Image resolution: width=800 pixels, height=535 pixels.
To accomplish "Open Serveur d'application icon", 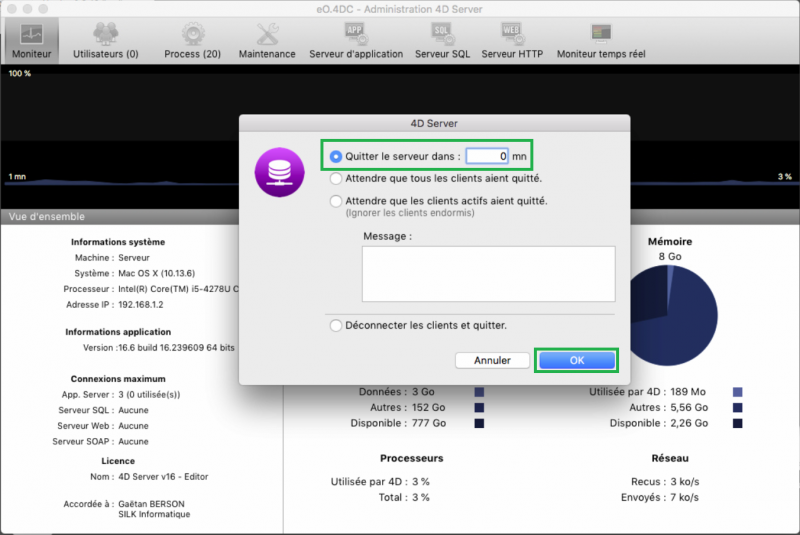I will [x=356, y=32].
